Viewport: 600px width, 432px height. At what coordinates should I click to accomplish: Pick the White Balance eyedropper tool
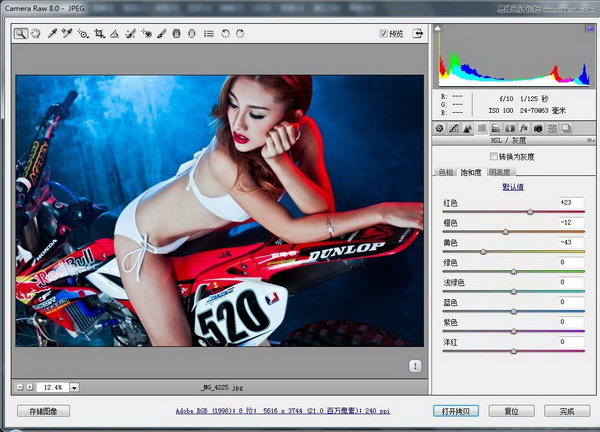(52, 33)
